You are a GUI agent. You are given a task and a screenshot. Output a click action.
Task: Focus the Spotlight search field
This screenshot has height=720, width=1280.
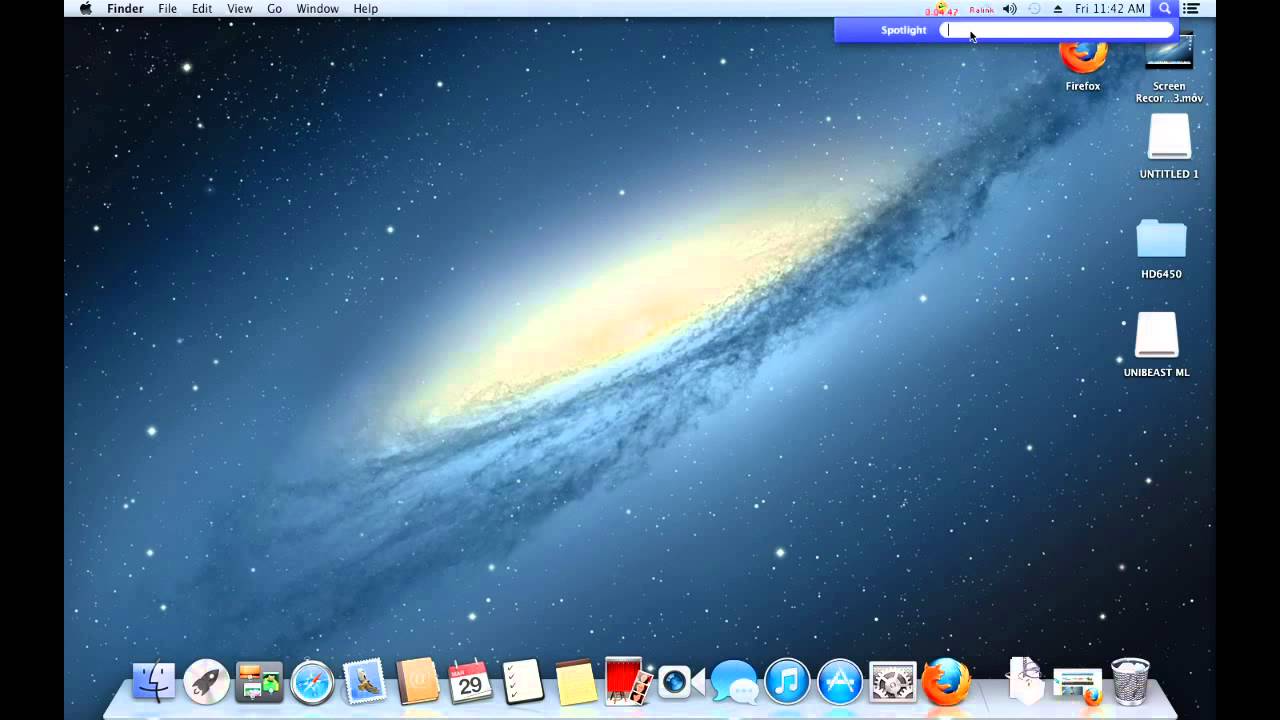(x=1056, y=30)
